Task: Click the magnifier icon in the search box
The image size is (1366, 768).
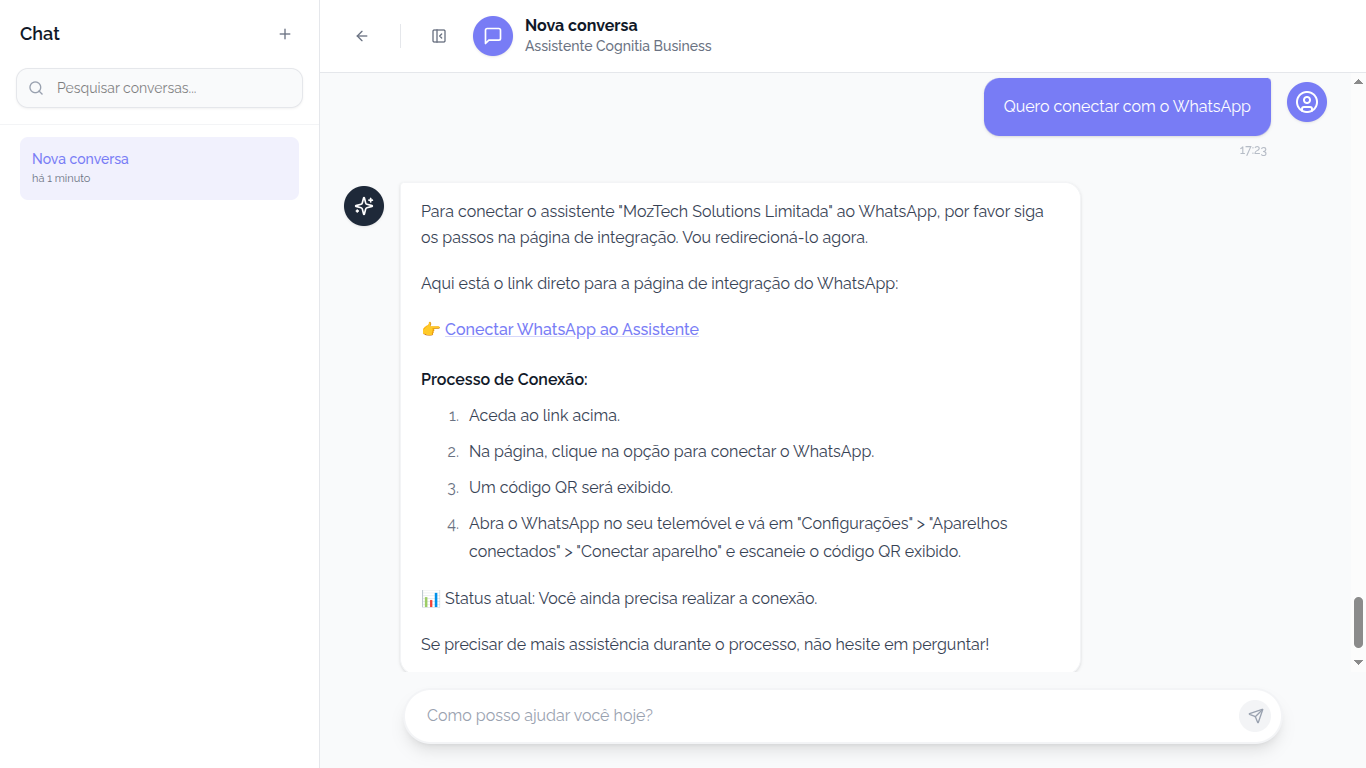Action: 36,88
